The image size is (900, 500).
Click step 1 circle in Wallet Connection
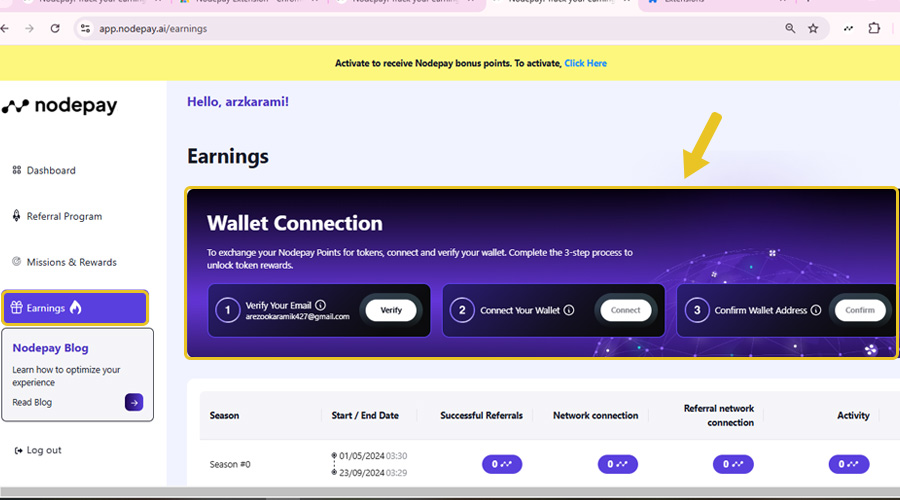tap(227, 311)
